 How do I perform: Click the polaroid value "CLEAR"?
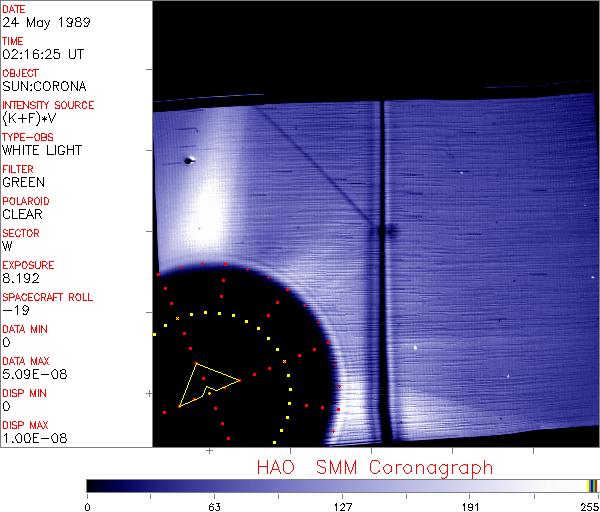(22, 214)
